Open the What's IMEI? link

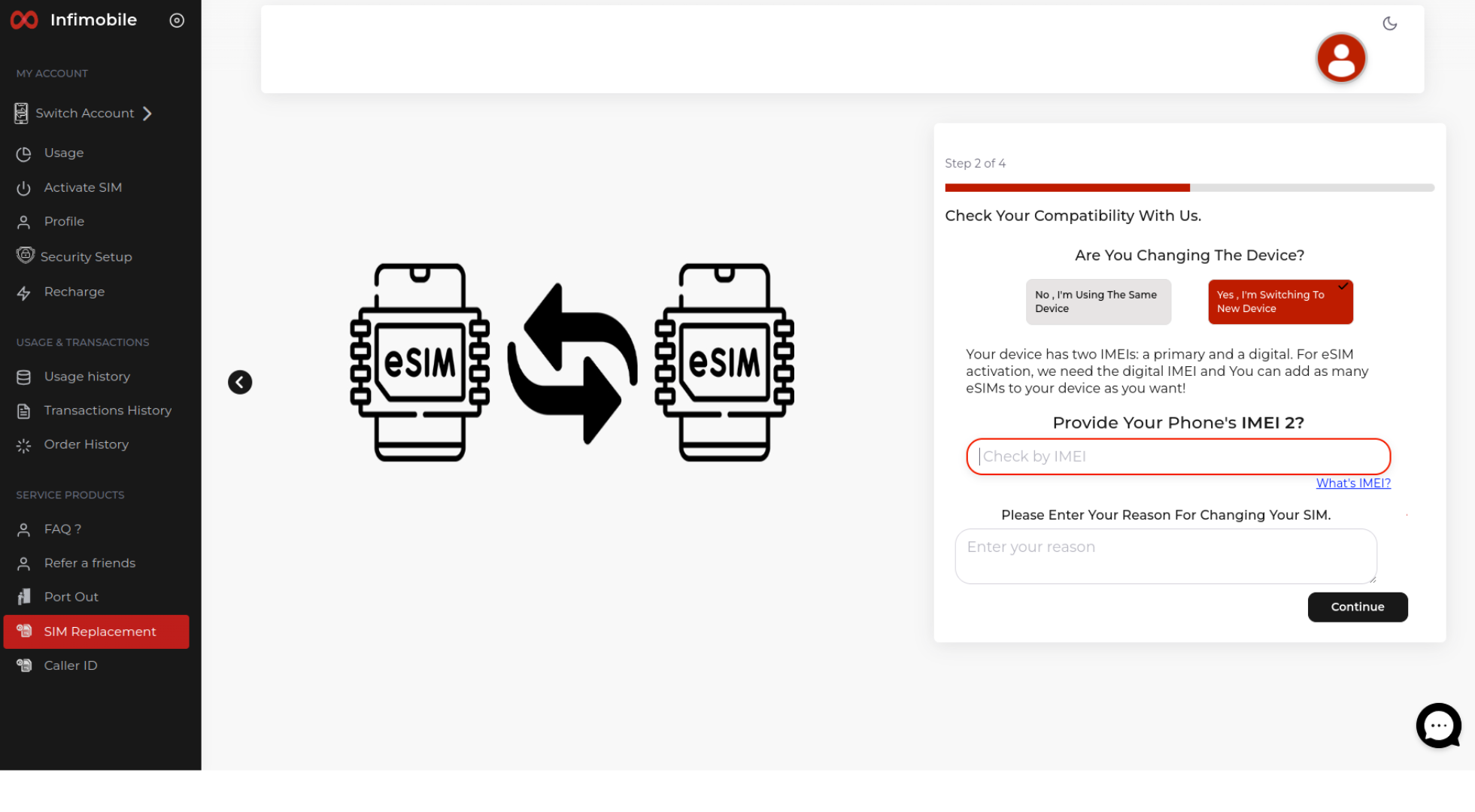pyautogui.click(x=1352, y=483)
